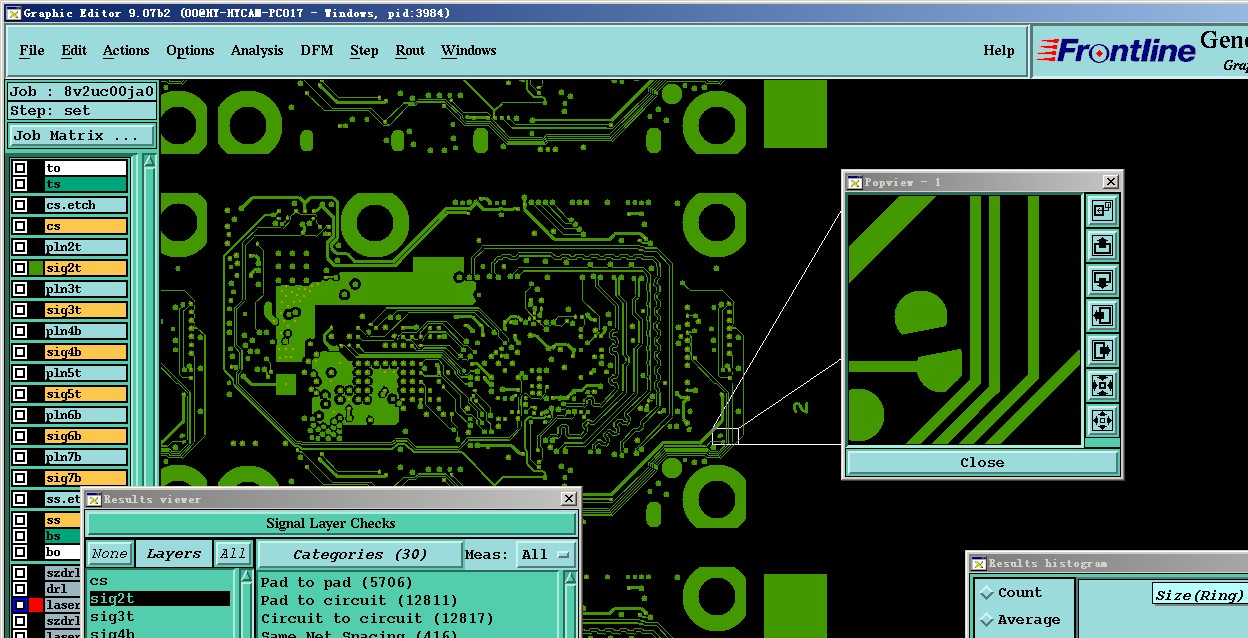
Task: Open the Edit menu
Action: pos(74,50)
